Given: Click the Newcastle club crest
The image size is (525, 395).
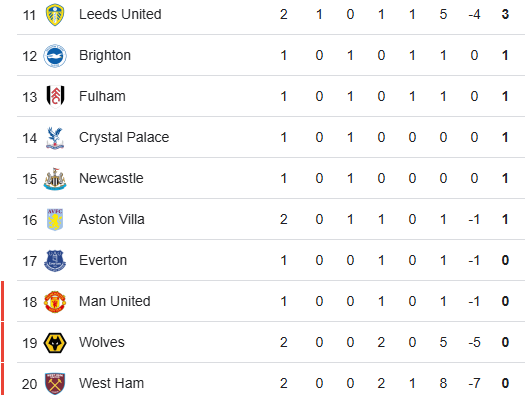Looking at the screenshot, I should (x=55, y=179).
